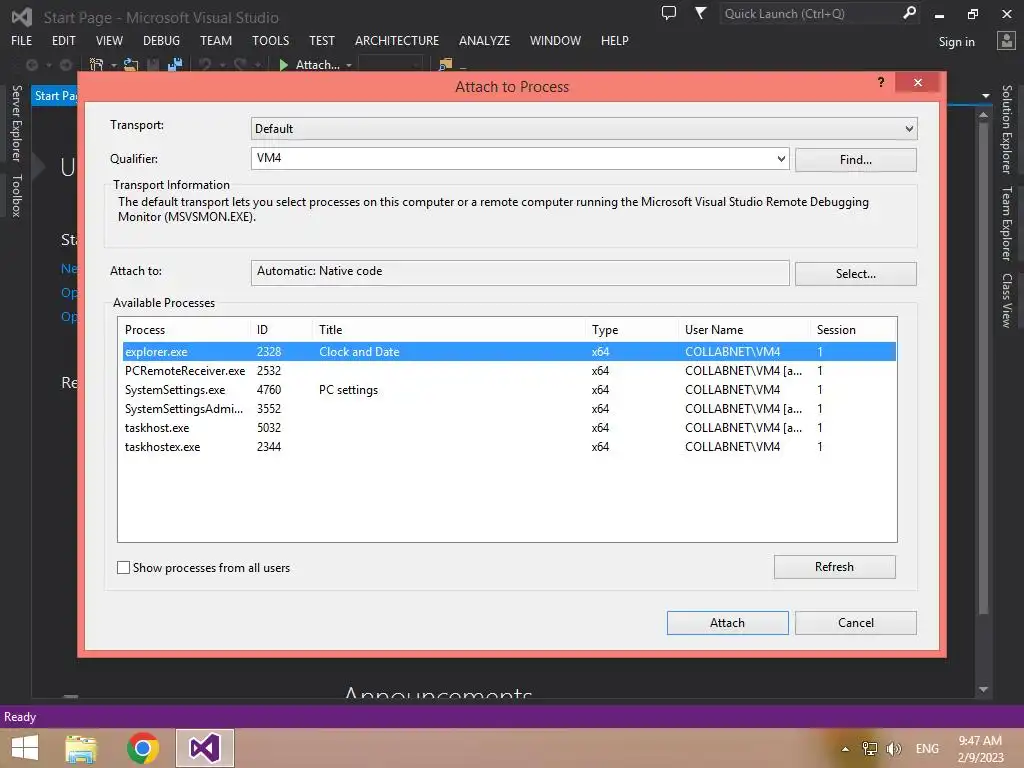Click the ENG language indicator in tray
Screen dimensions: 1024x768
[x=927, y=749]
